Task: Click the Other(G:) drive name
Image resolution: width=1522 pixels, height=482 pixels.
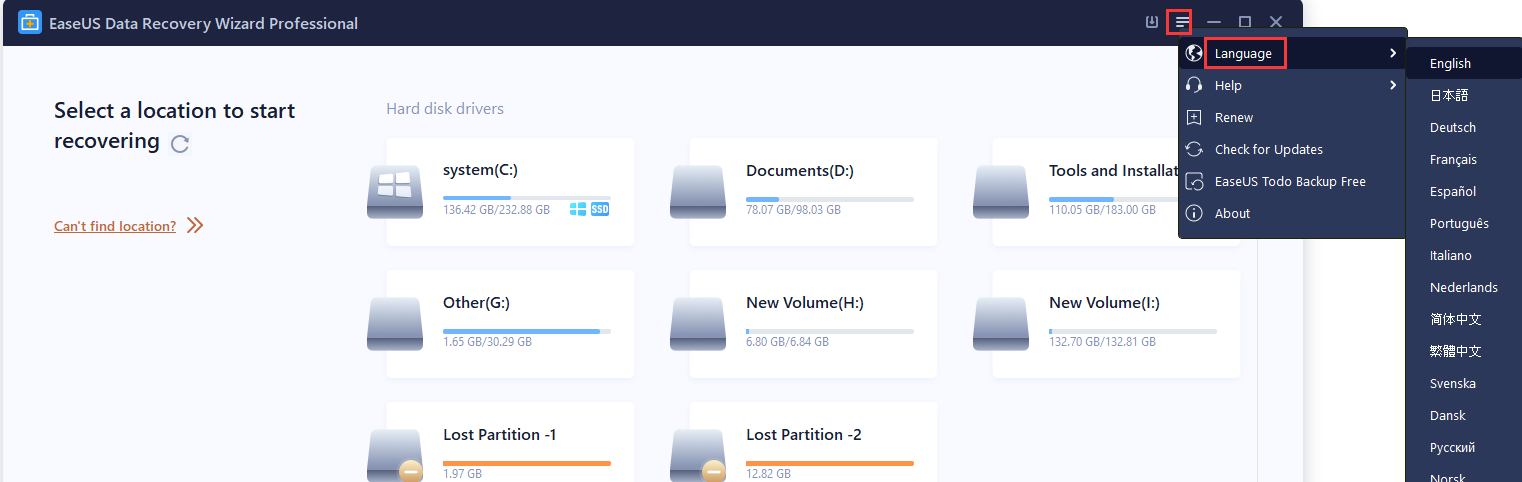Action: coord(476,302)
